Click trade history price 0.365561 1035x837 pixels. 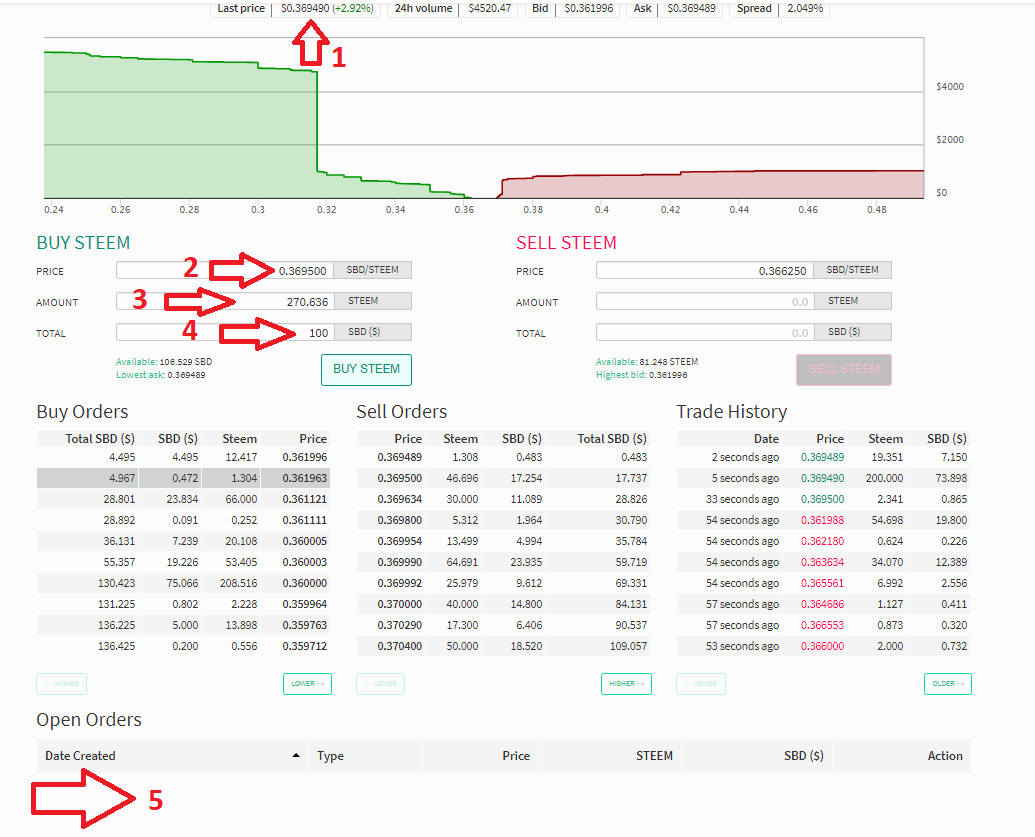coord(822,584)
